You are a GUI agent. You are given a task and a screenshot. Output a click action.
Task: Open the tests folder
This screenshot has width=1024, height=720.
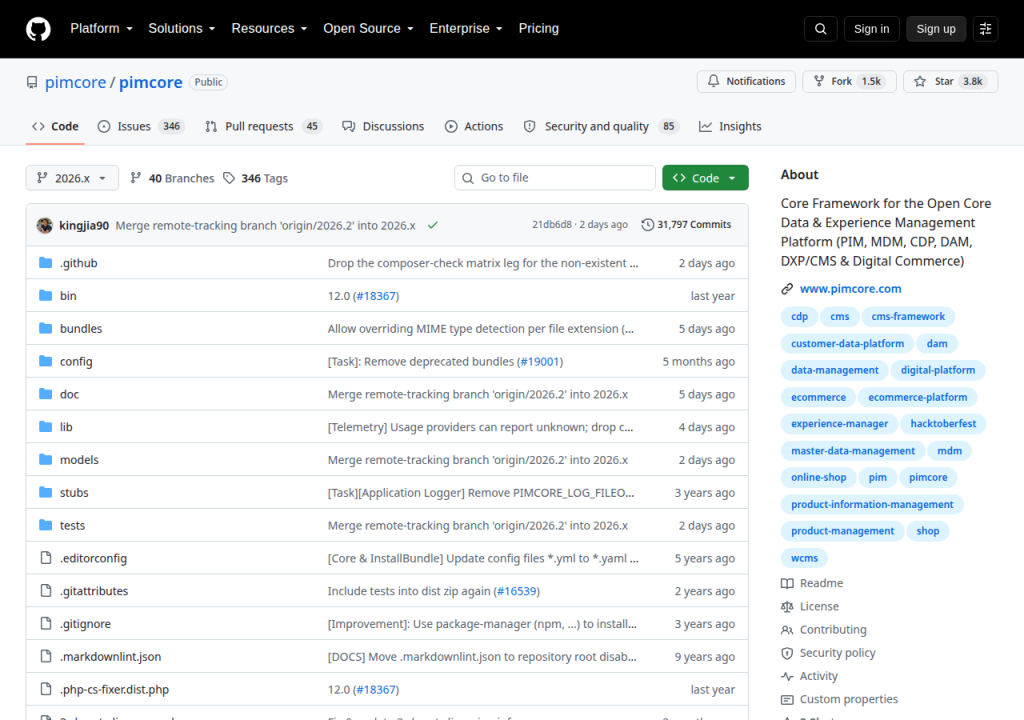point(72,525)
